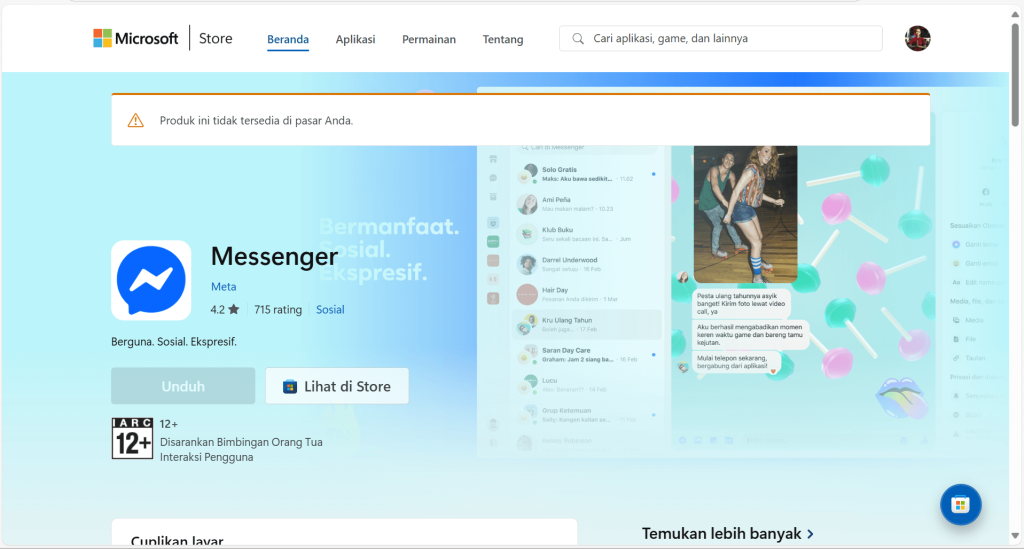Select the Tentang menu item
The height and width of the screenshot is (549, 1024).
coord(503,40)
